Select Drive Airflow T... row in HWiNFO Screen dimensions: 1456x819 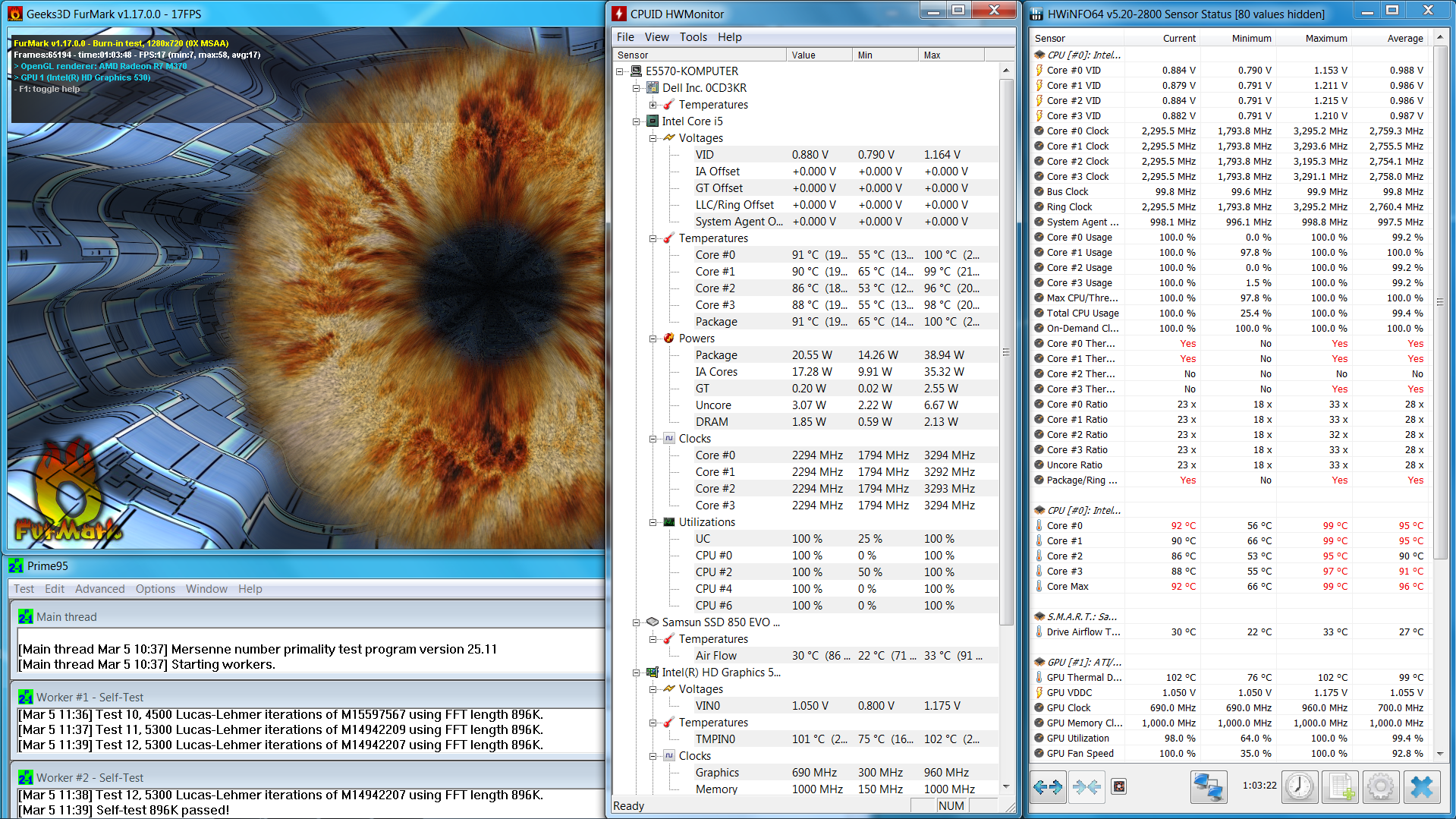pyautogui.click(x=1231, y=632)
